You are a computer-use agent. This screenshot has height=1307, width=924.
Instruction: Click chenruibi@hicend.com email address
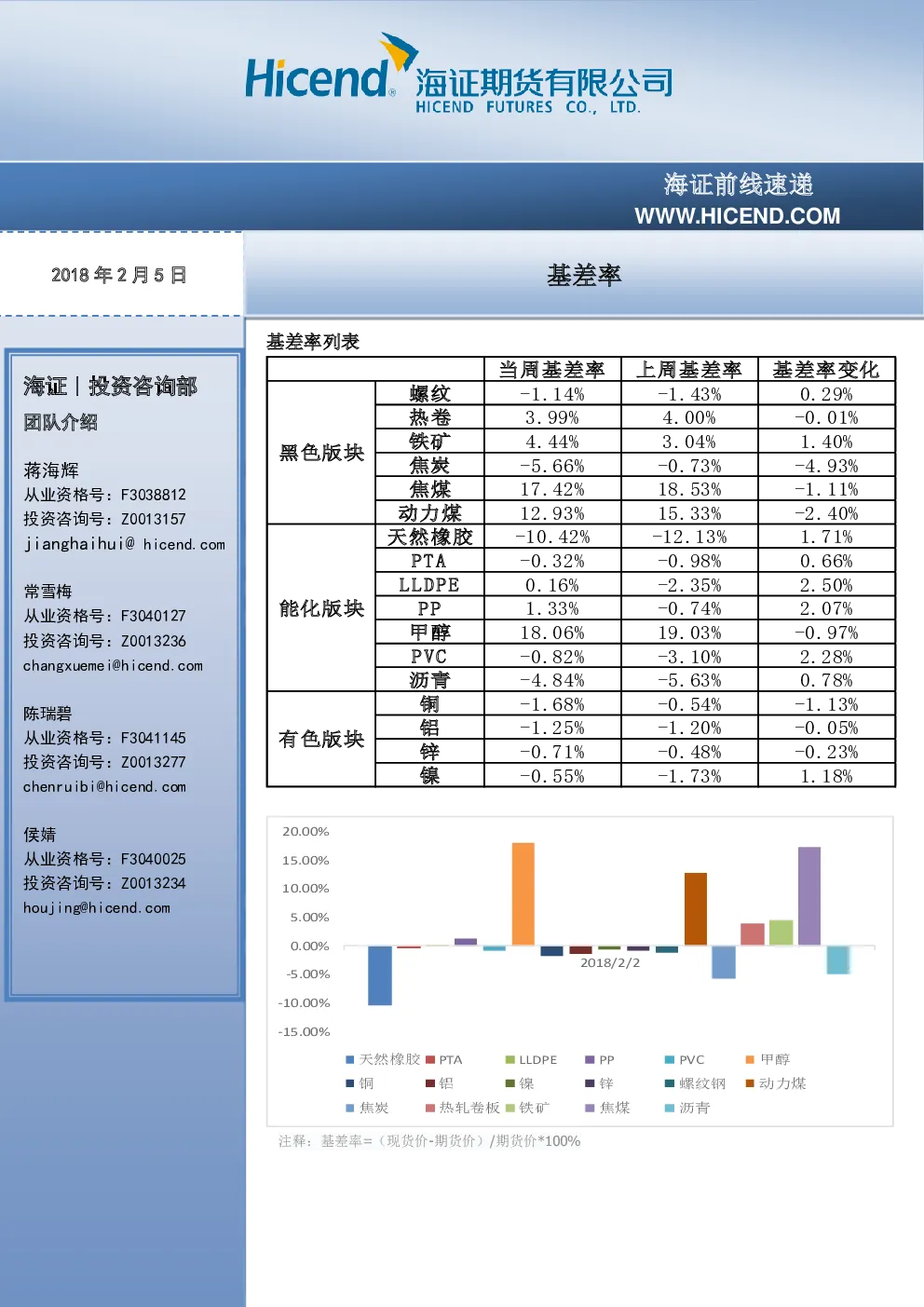104,786
